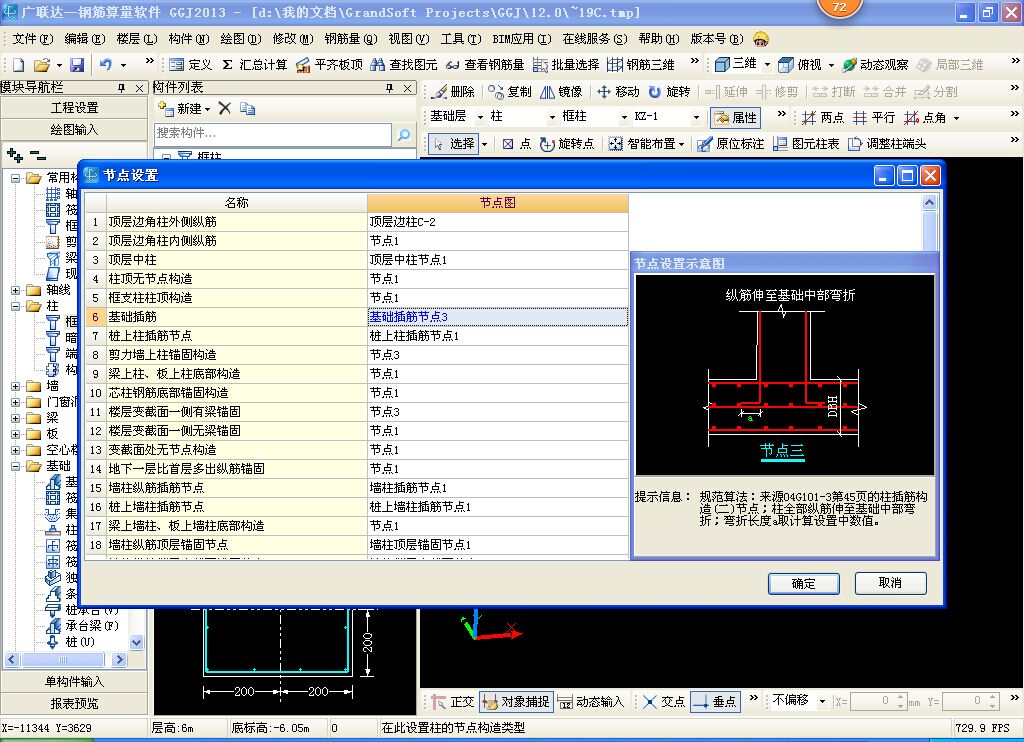Image resolution: width=1024 pixels, height=742 pixels.
Task: Click the 工程设置 project settings button
Action: tap(74, 108)
